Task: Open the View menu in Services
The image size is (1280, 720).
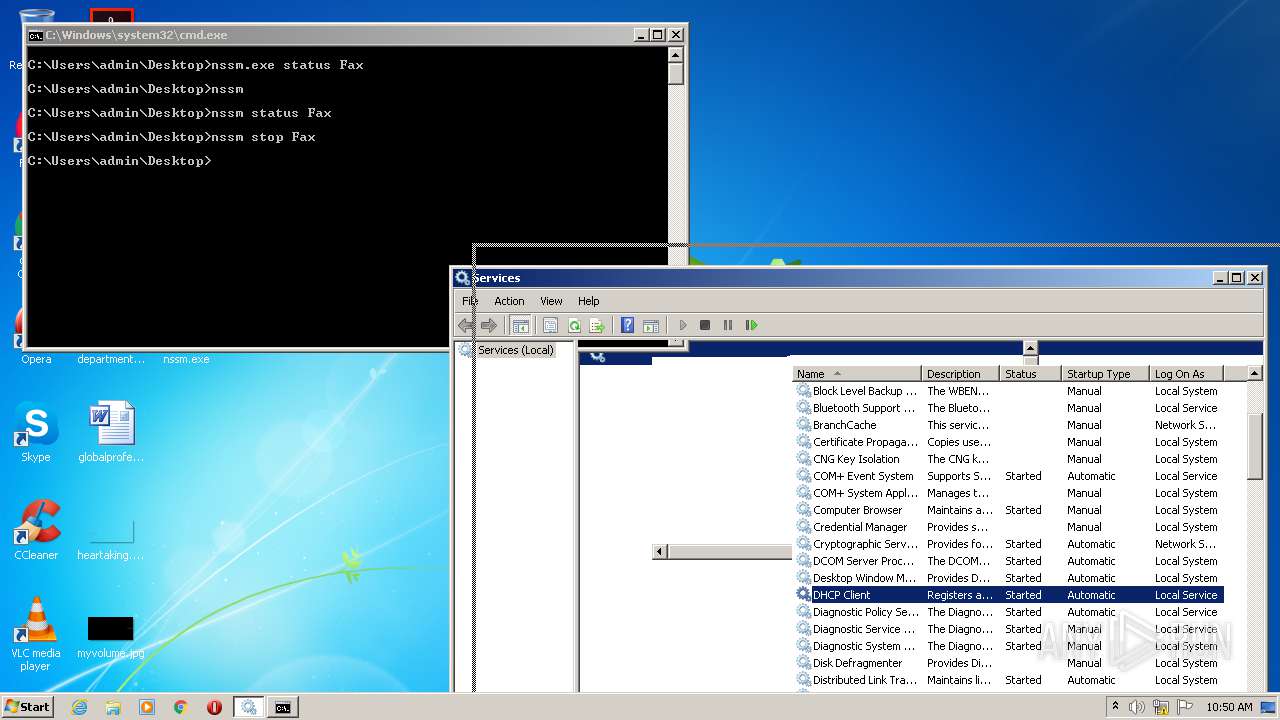Action: pos(551,301)
